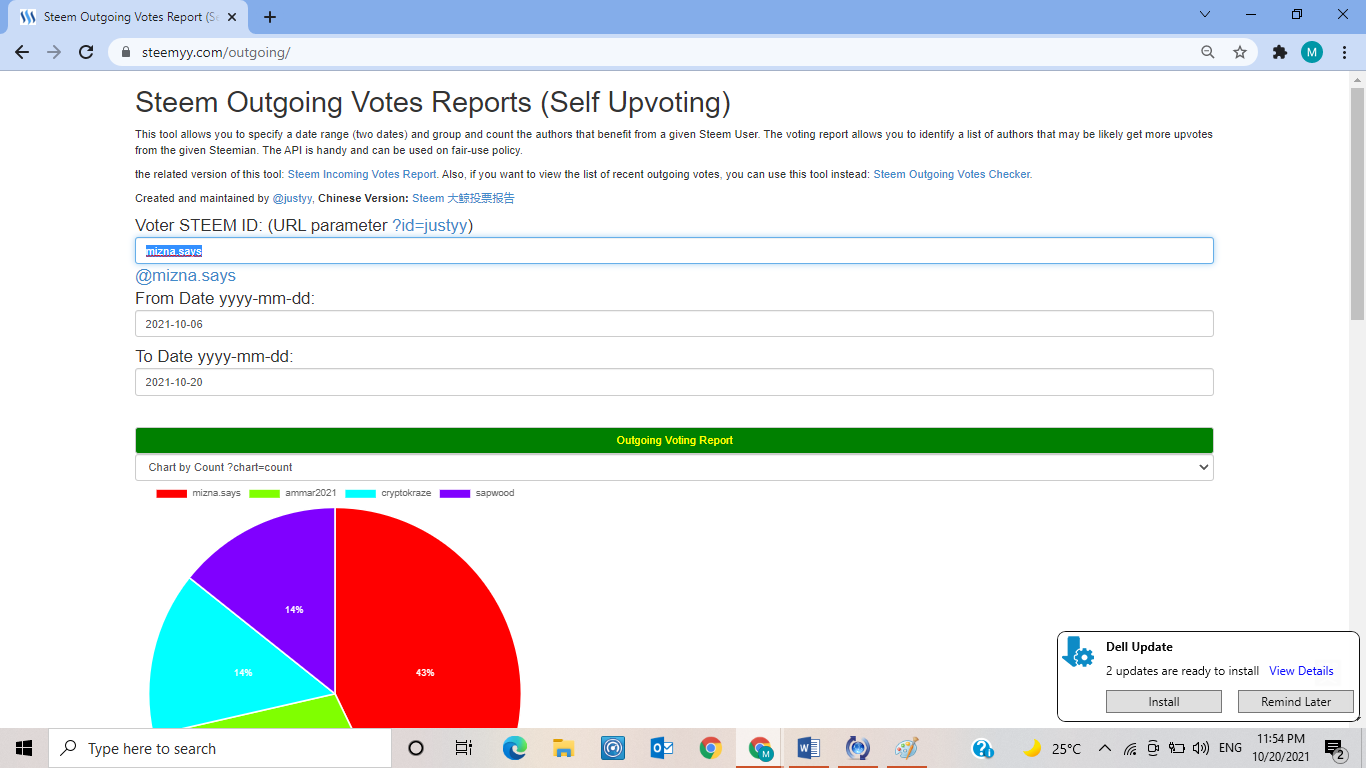The height and width of the screenshot is (768, 1366).
Task: Open the blue help question mark tray icon
Action: 982,748
